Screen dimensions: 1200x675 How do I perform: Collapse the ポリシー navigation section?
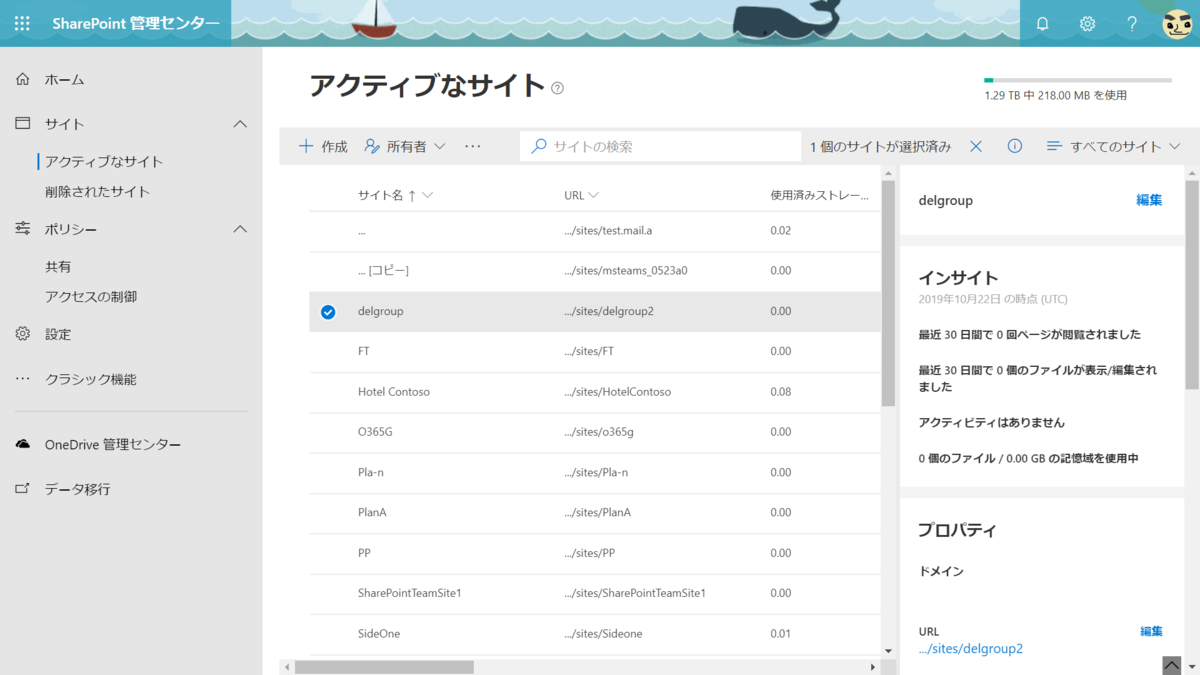tap(240, 229)
